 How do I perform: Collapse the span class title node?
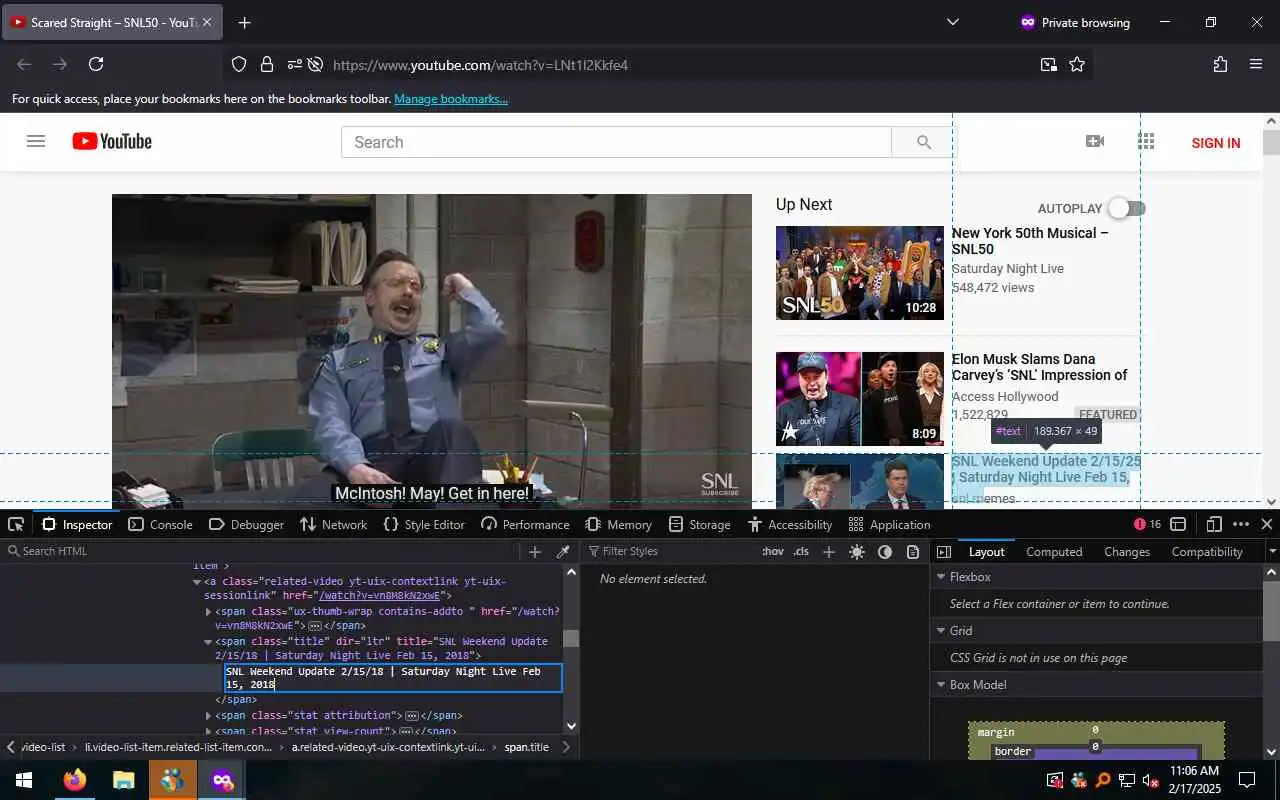tap(208, 641)
